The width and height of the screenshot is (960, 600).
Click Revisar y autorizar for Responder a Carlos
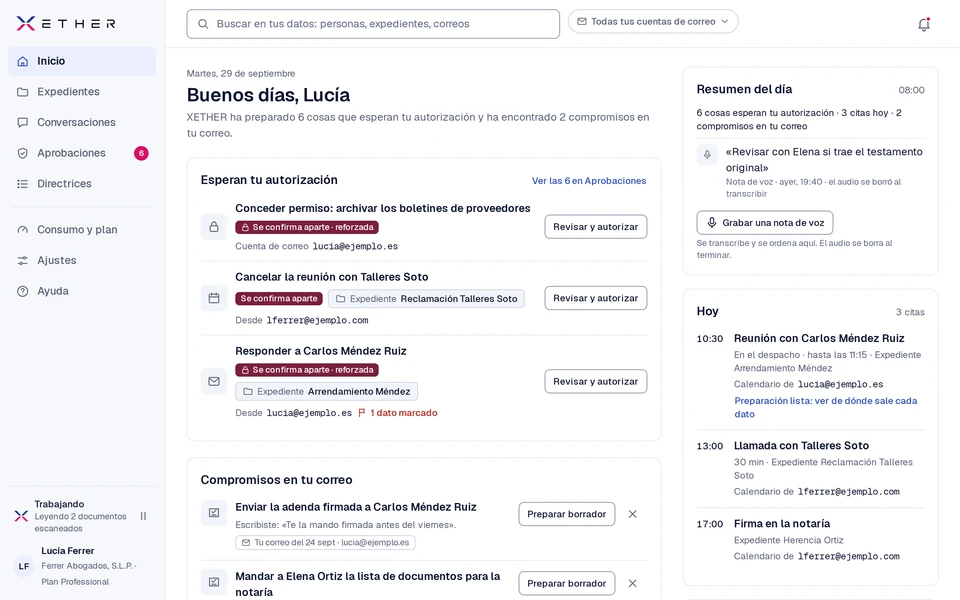tap(596, 381)
